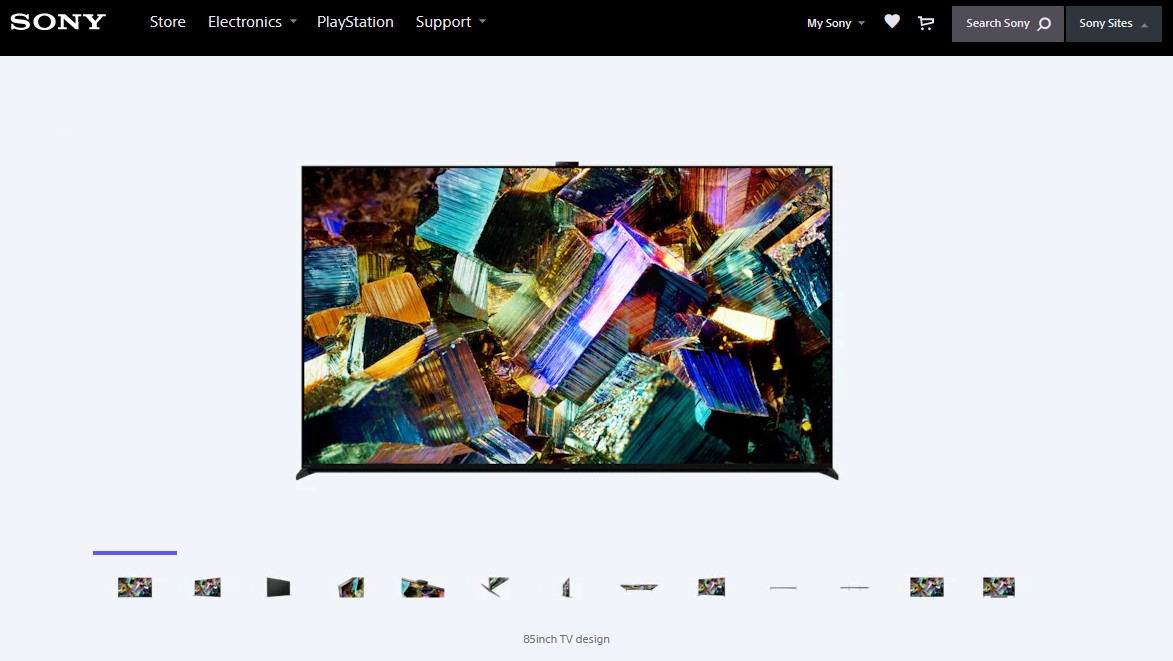
Task: Select the ninth thumbnail, front TV view
Action: [x=711, y=587]
